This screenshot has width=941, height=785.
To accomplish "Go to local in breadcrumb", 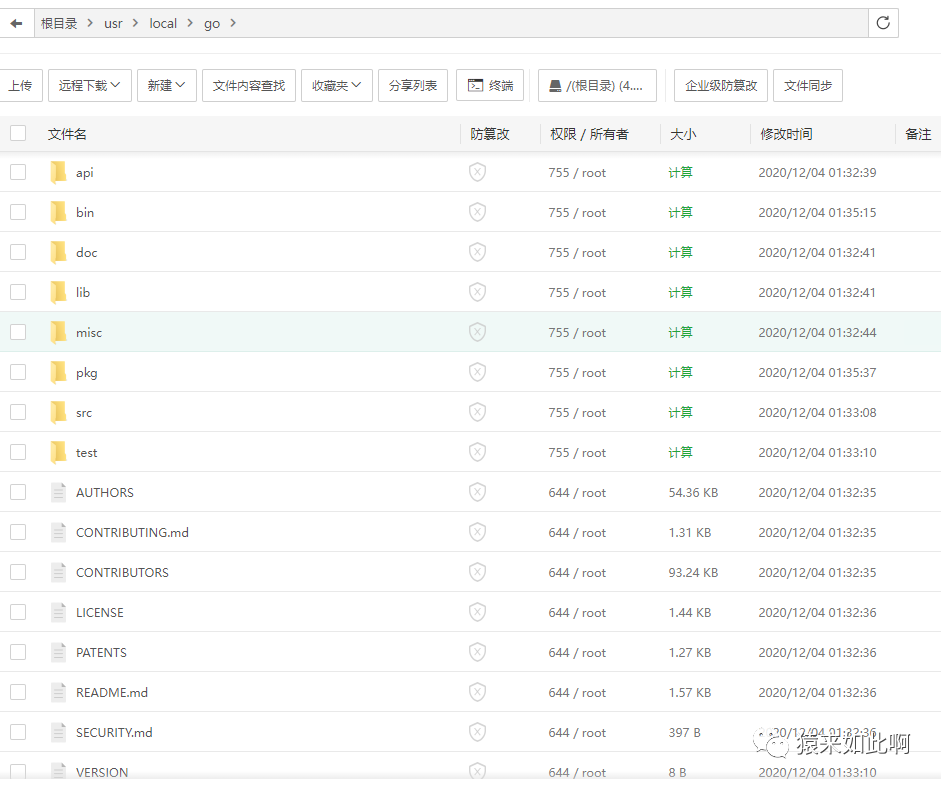I will point(163,23).
